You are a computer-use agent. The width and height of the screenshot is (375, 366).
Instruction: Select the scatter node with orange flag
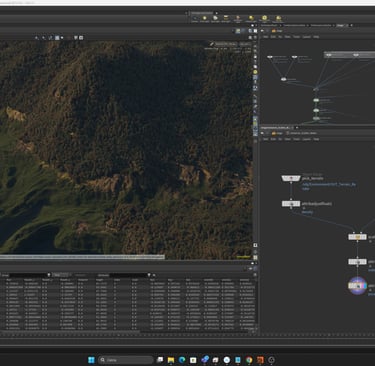coord(357,237)
